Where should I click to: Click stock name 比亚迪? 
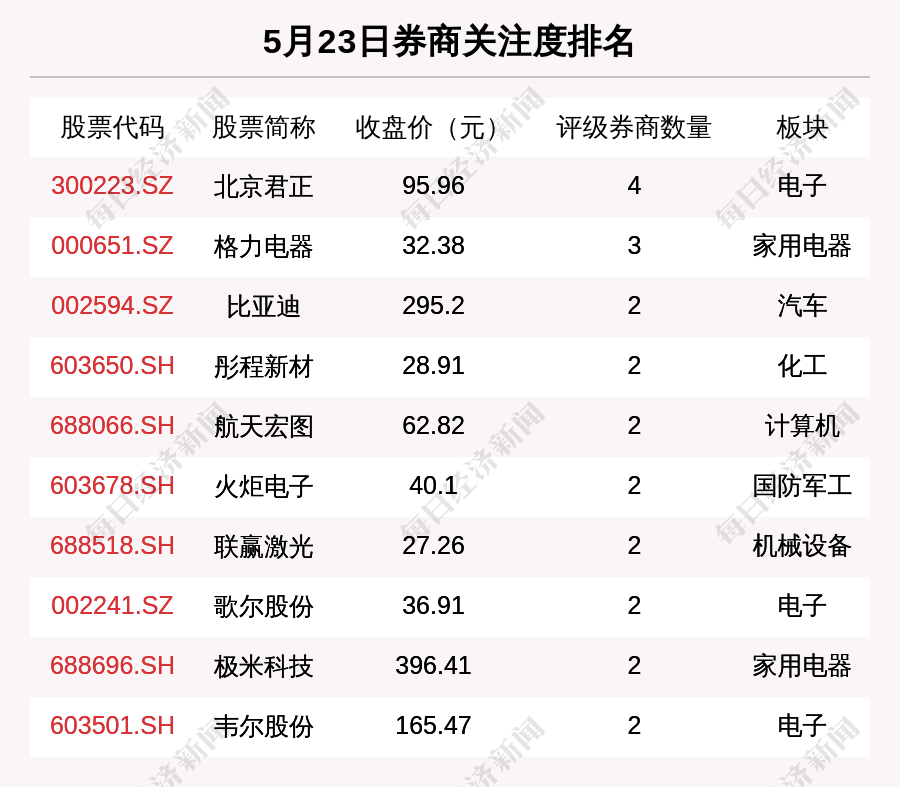(x=263, y=307)
